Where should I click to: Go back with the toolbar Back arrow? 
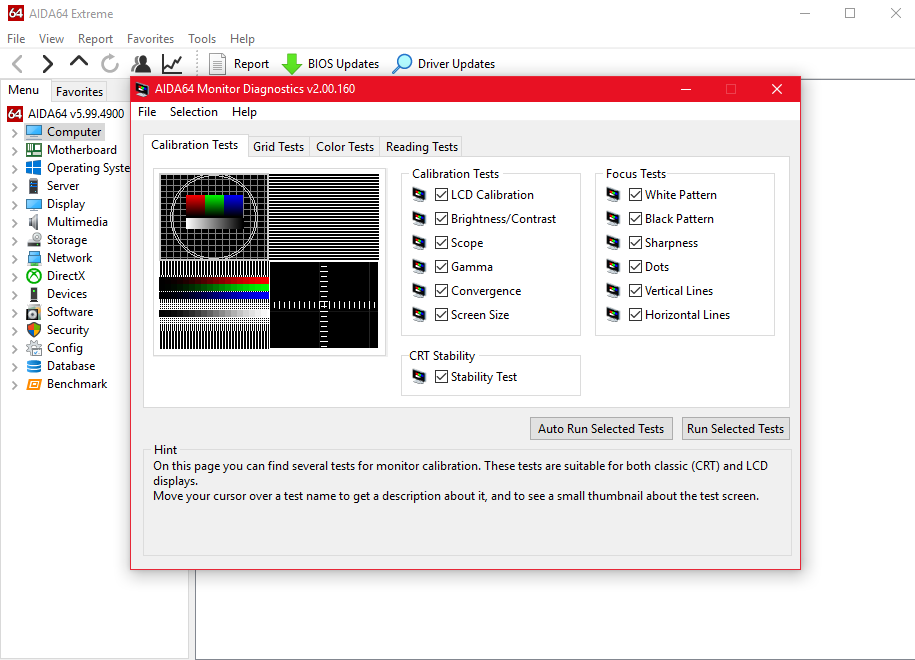(18, 64)
